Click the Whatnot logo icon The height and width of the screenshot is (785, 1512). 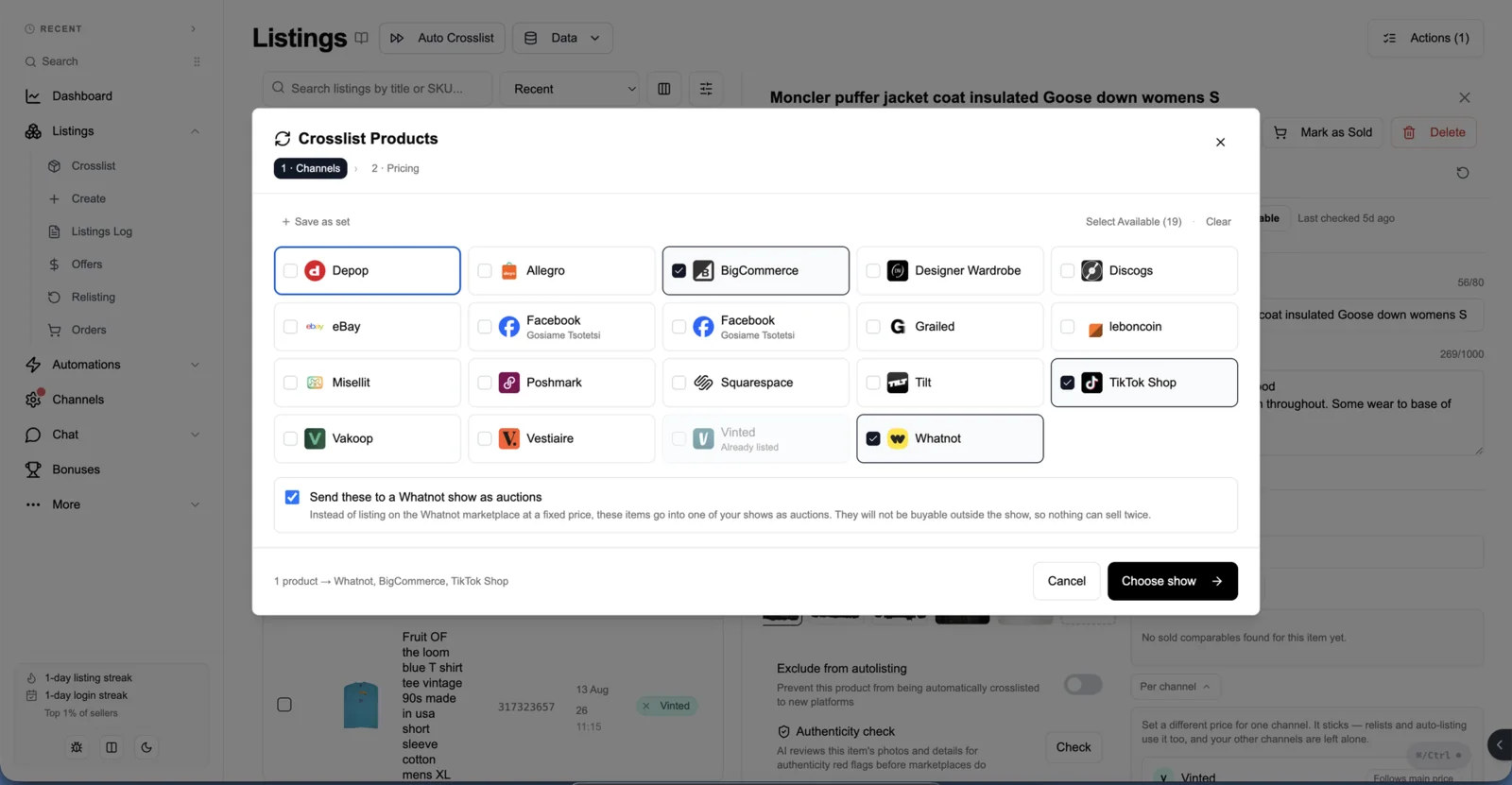898,438
